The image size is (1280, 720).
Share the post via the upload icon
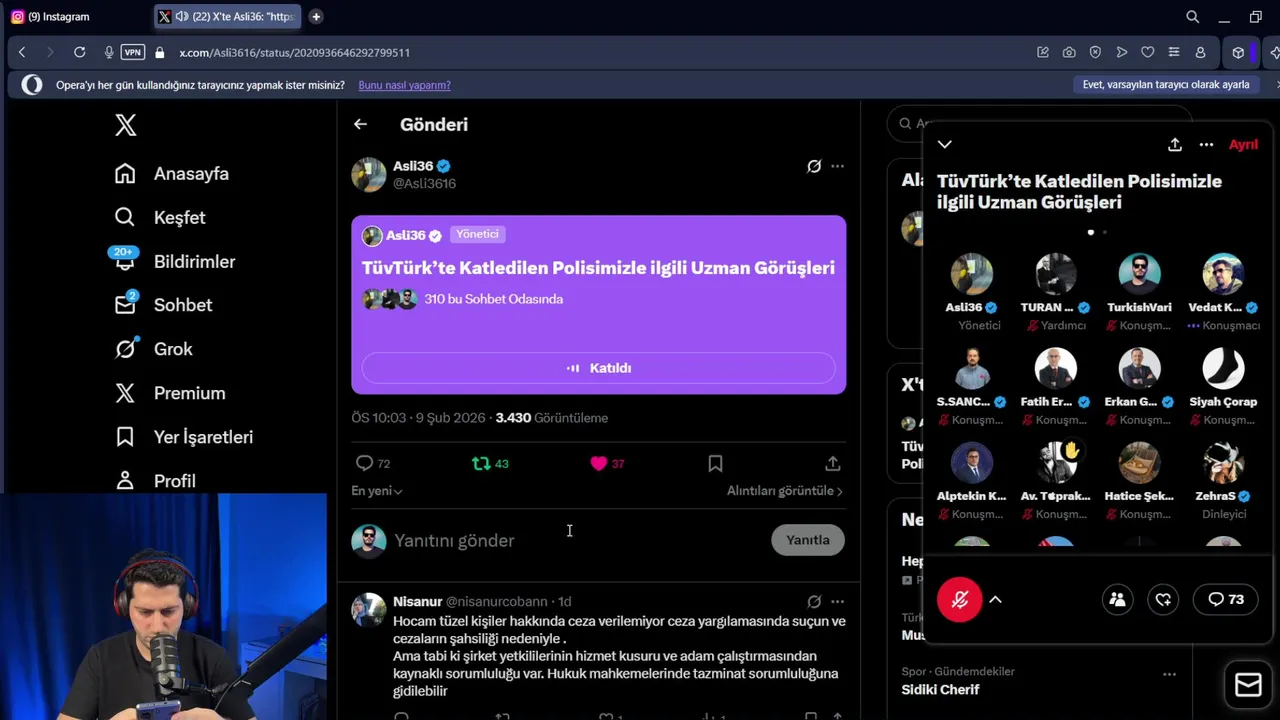click(x=832, y=463)
